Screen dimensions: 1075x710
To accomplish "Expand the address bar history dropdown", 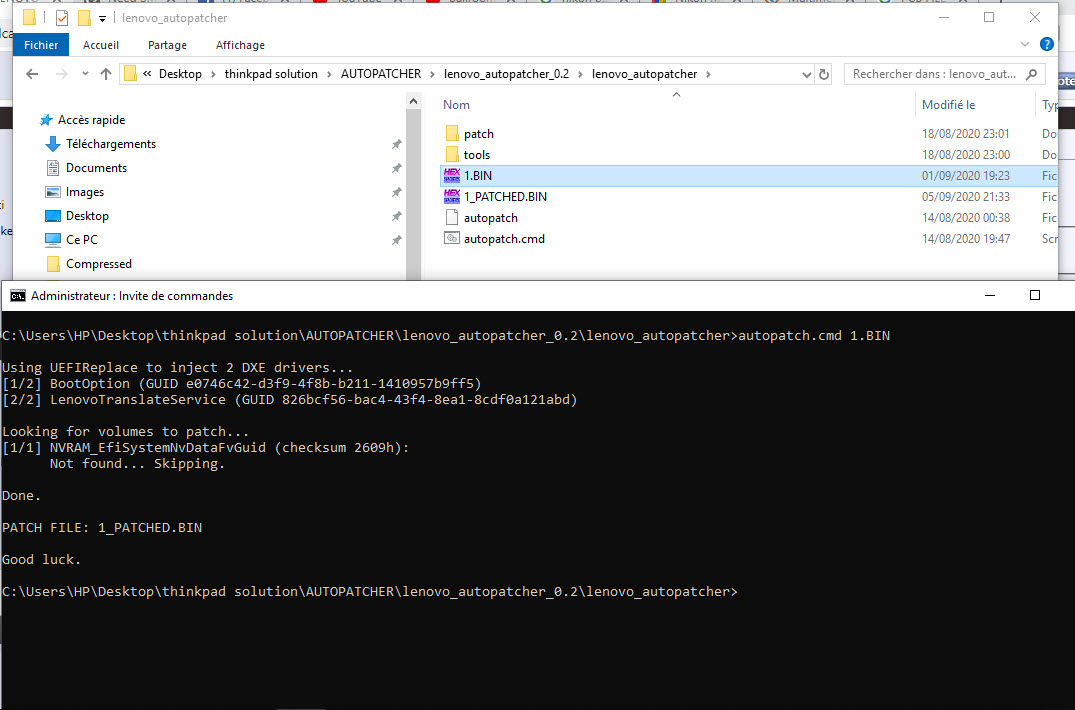I will pos(807,74).
